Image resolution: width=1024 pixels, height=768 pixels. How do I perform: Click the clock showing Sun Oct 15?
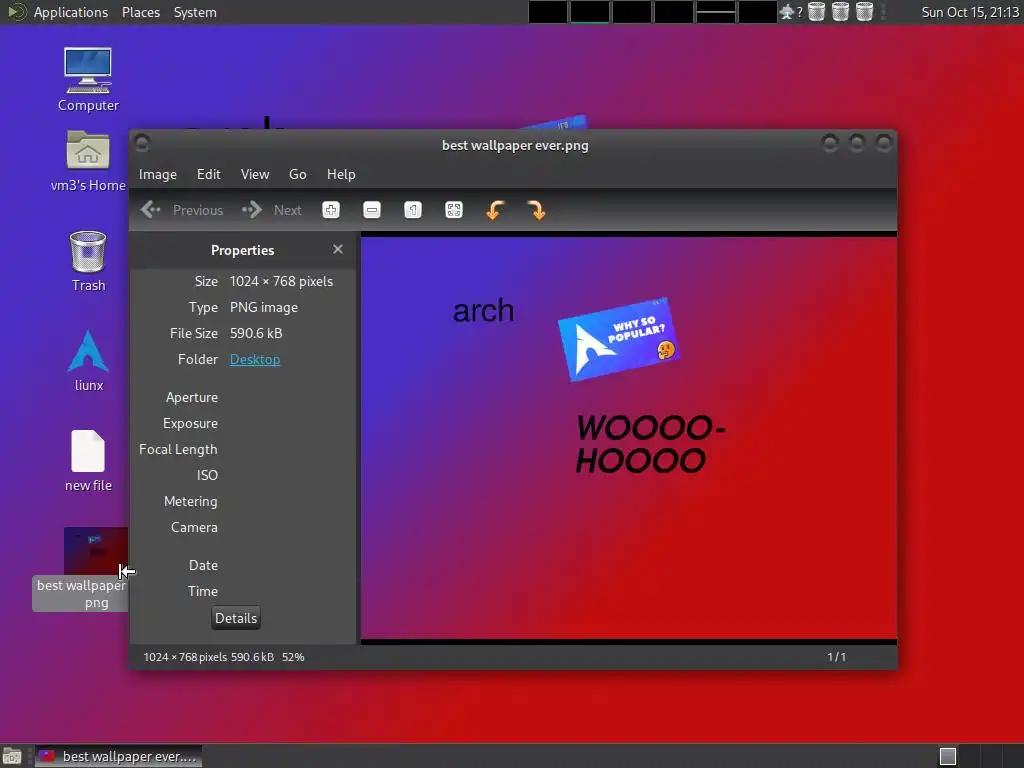coord(970,12)
